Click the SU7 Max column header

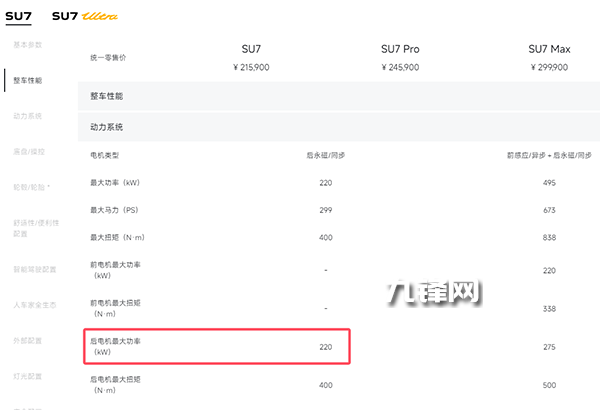pos(549,49)
